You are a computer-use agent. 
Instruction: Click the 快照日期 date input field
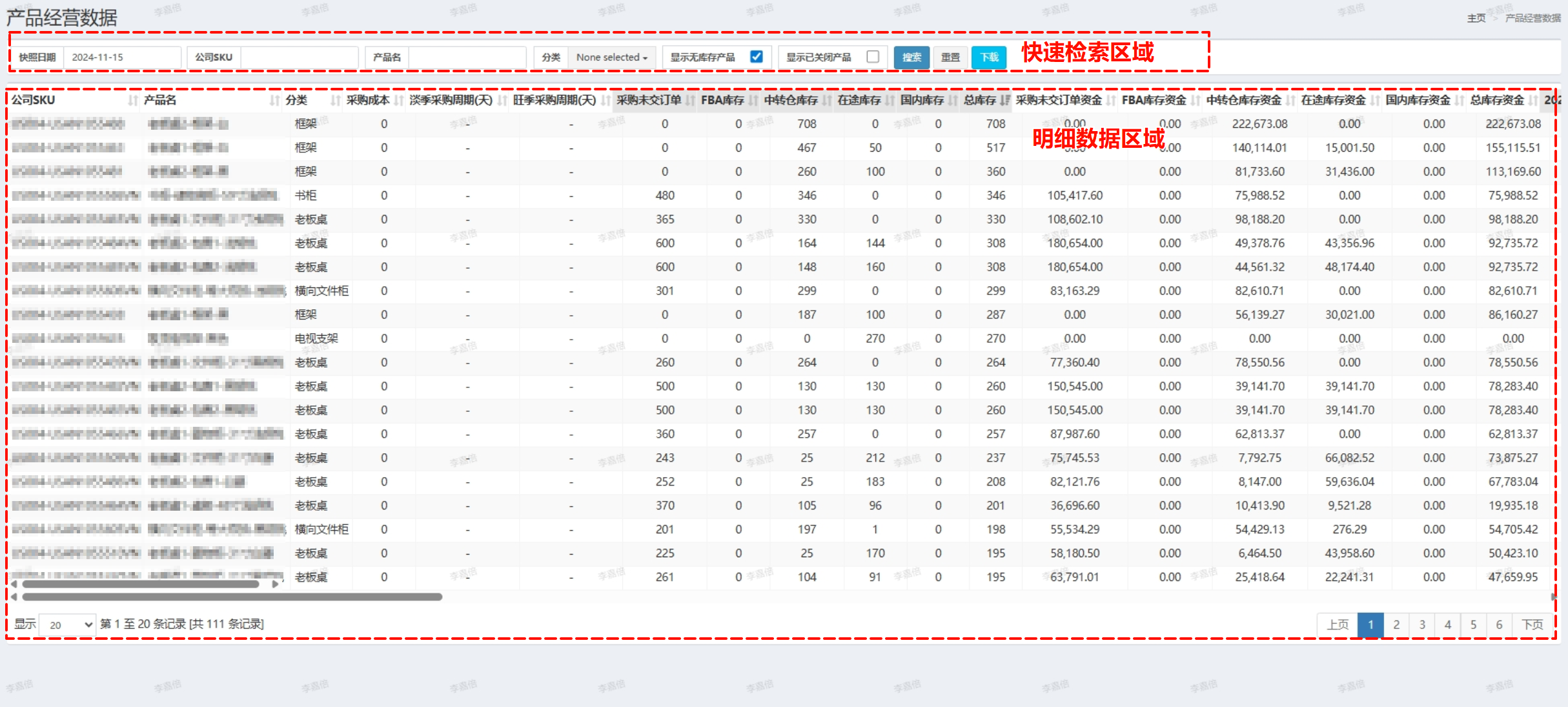[122, 57]
